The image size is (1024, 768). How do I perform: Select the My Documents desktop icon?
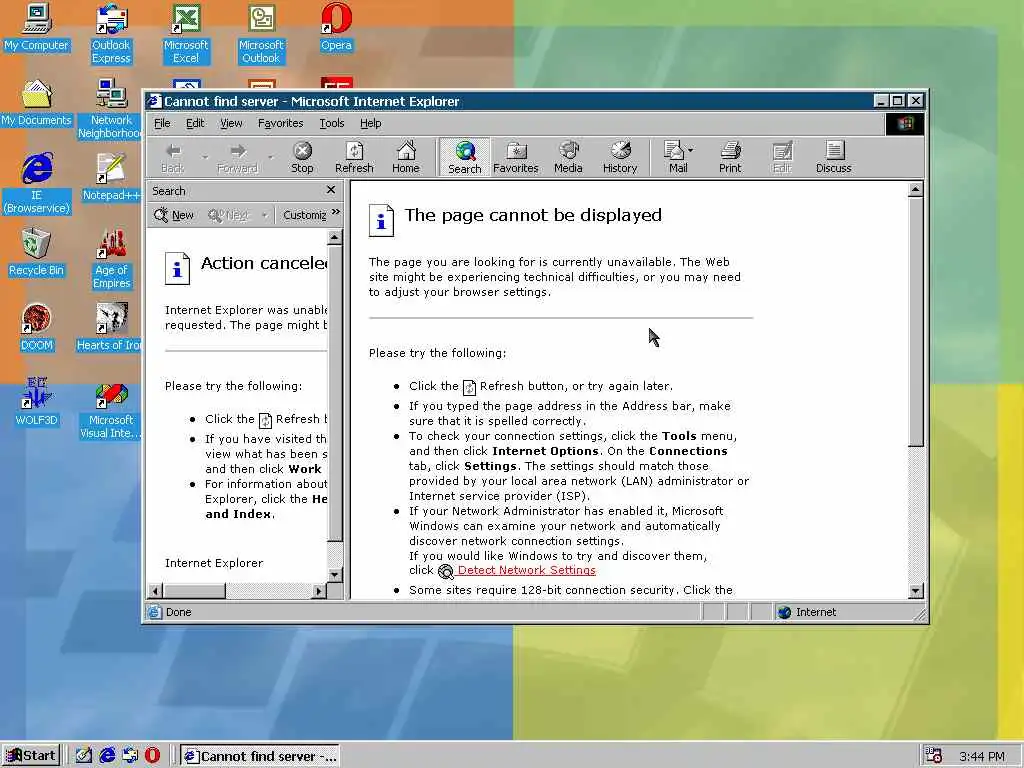click(36, 103)
